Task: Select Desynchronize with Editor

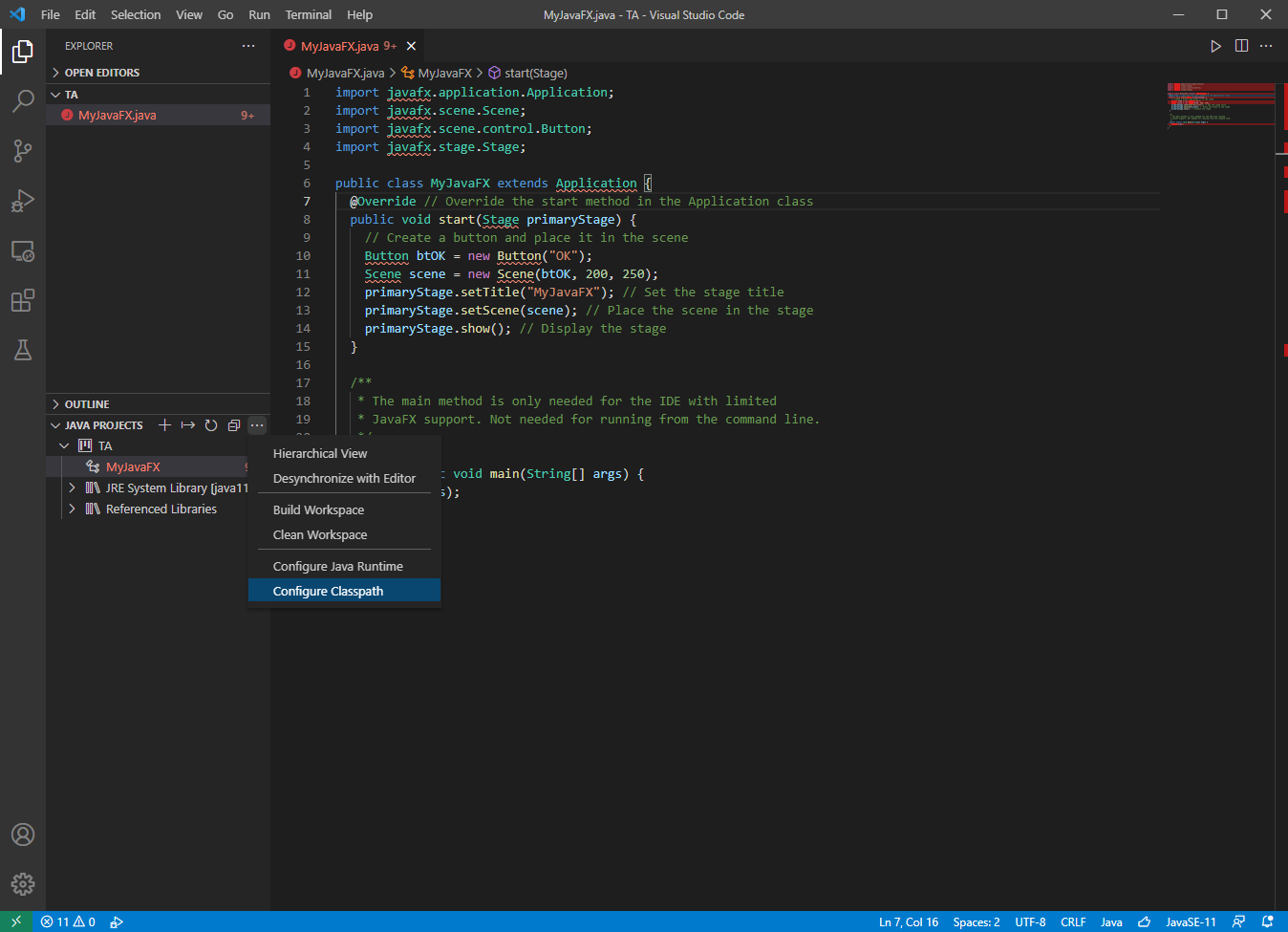Action: [x=344, y=479]
